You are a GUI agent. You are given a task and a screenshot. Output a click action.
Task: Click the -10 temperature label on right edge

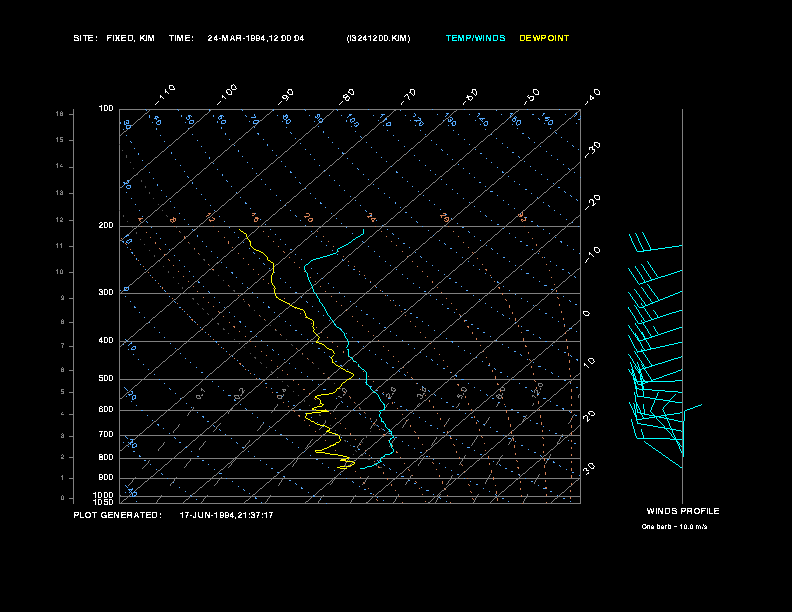(x=593, y=255)
